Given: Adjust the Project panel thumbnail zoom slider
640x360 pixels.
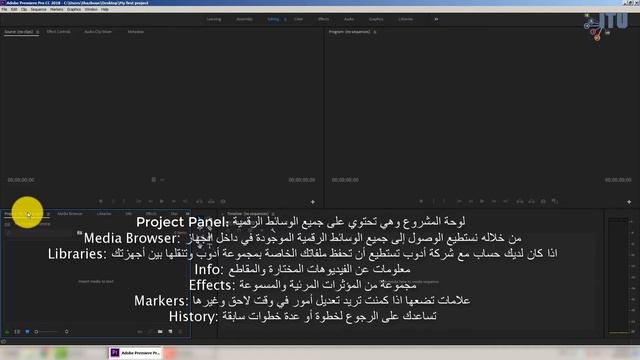Looking at the screenshot, I should tap(47, 332).
